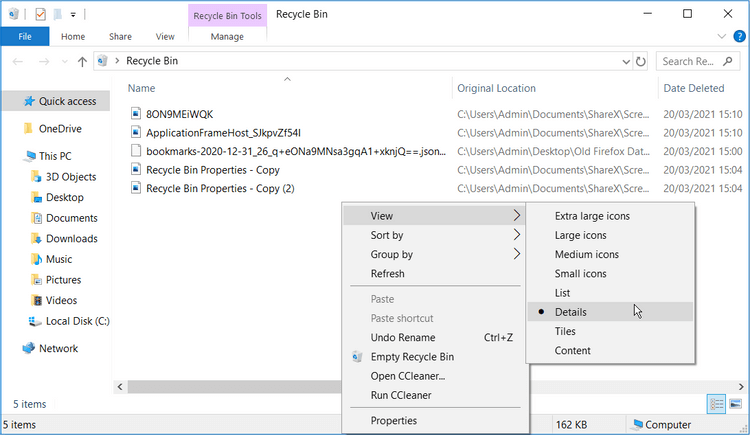Choose Properties in the context menu
The width and height of the screenshot is (750, 435).
[x=435, y=420]
